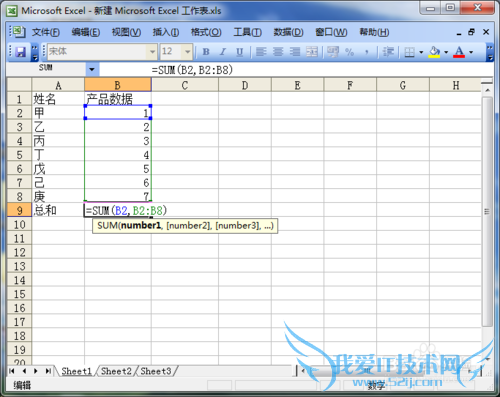Switch to the Sheet3 tab

click(156, 371)
